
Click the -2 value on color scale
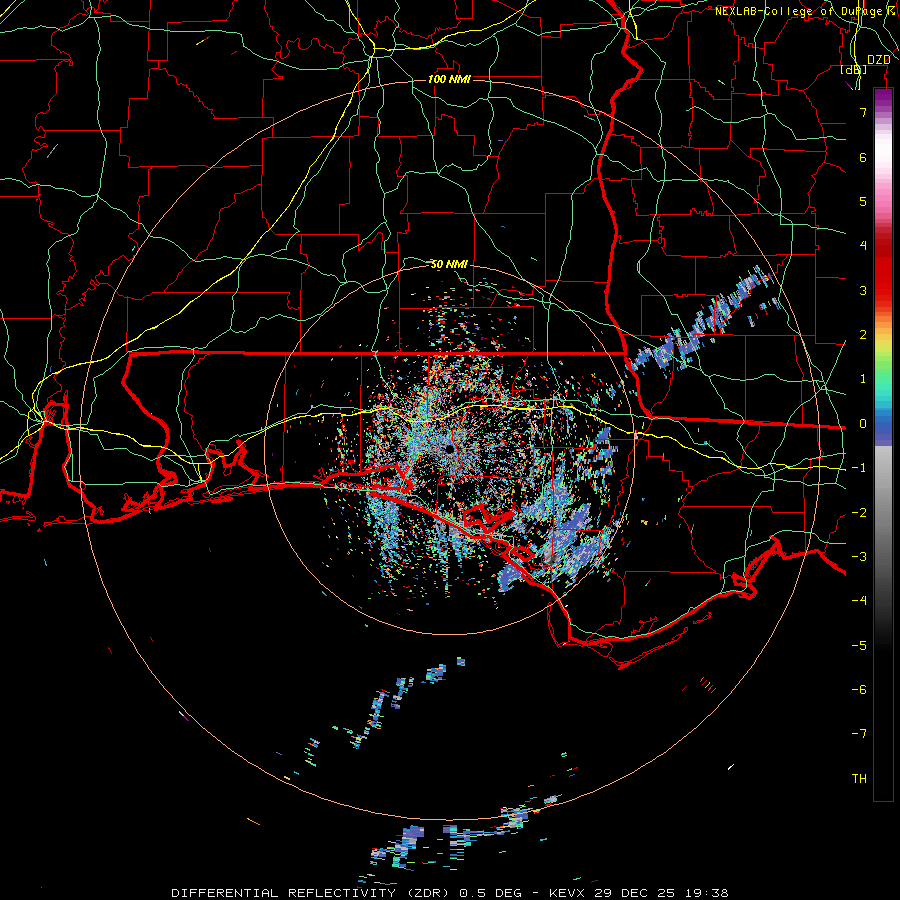(x=859, y=513)
